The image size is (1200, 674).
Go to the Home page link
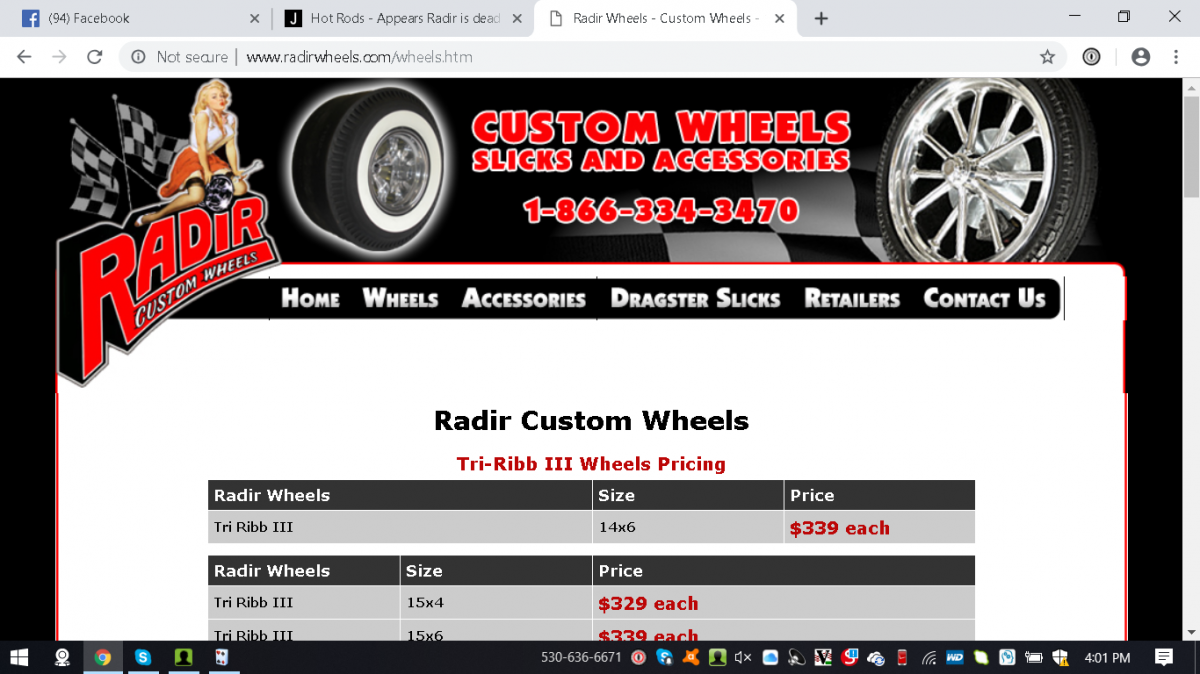coord(310,298)
